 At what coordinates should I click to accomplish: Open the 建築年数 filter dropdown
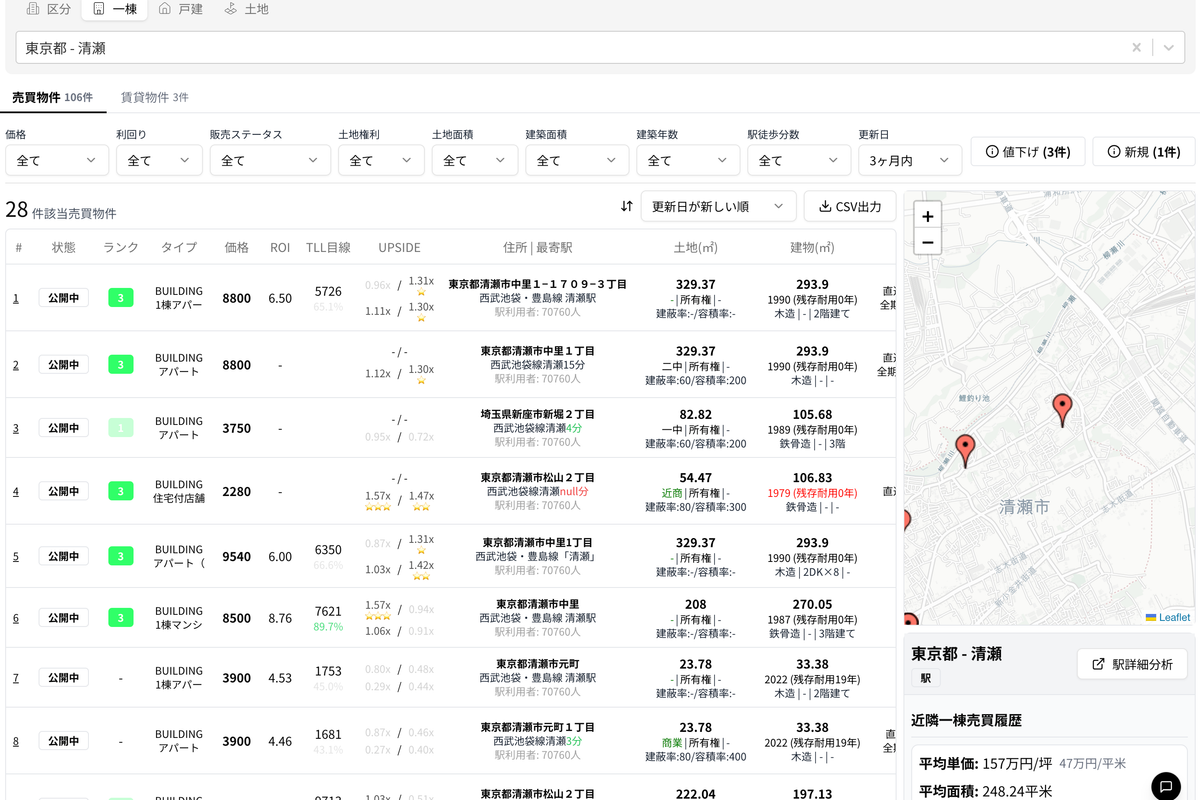[692, 160]
